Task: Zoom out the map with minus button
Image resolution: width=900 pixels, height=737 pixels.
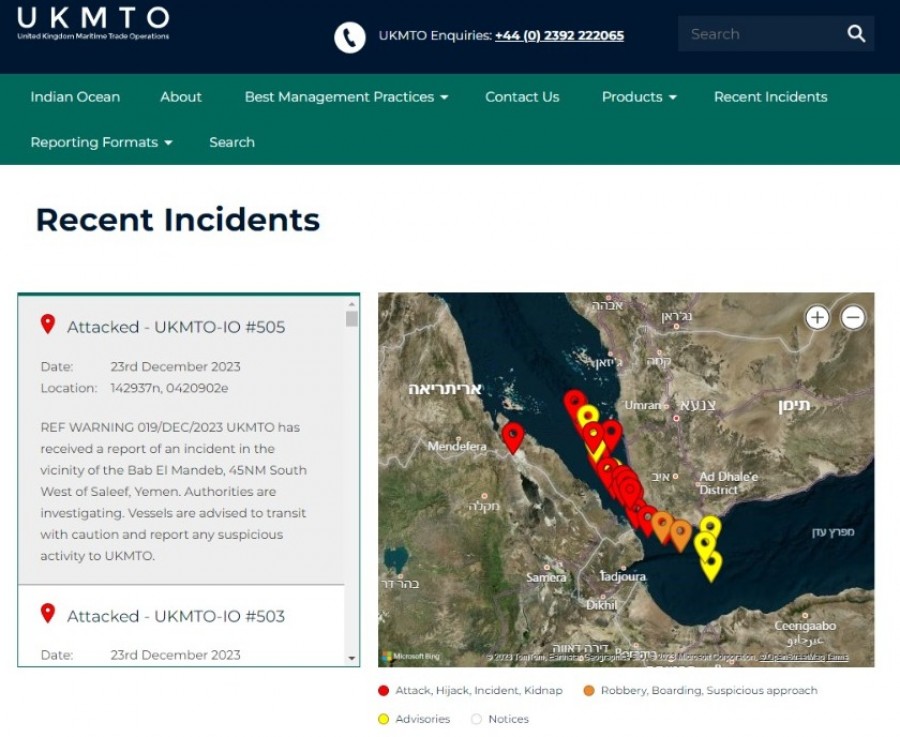Action: click(852, 318)
